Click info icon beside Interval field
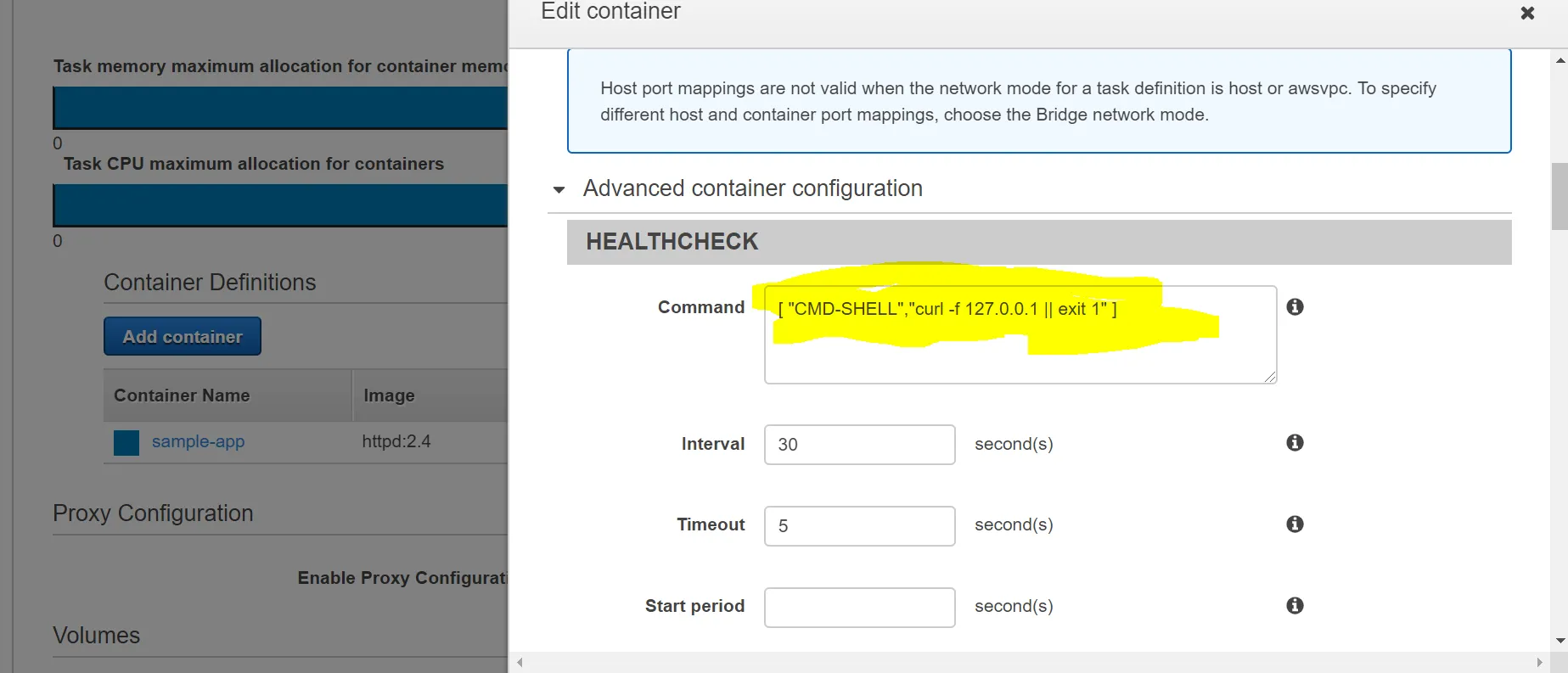1568x673 pixels. pos(1295,443)
